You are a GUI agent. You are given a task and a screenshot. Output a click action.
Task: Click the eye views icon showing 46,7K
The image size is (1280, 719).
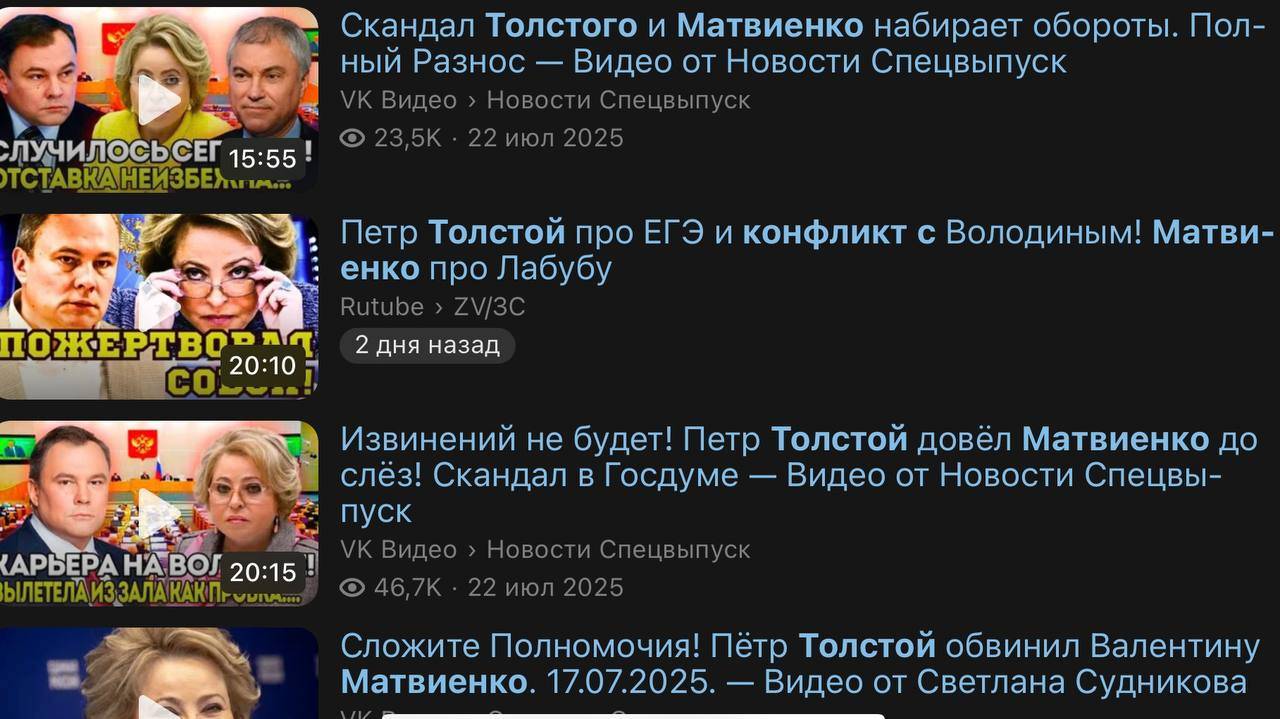[x=352, y=587]
